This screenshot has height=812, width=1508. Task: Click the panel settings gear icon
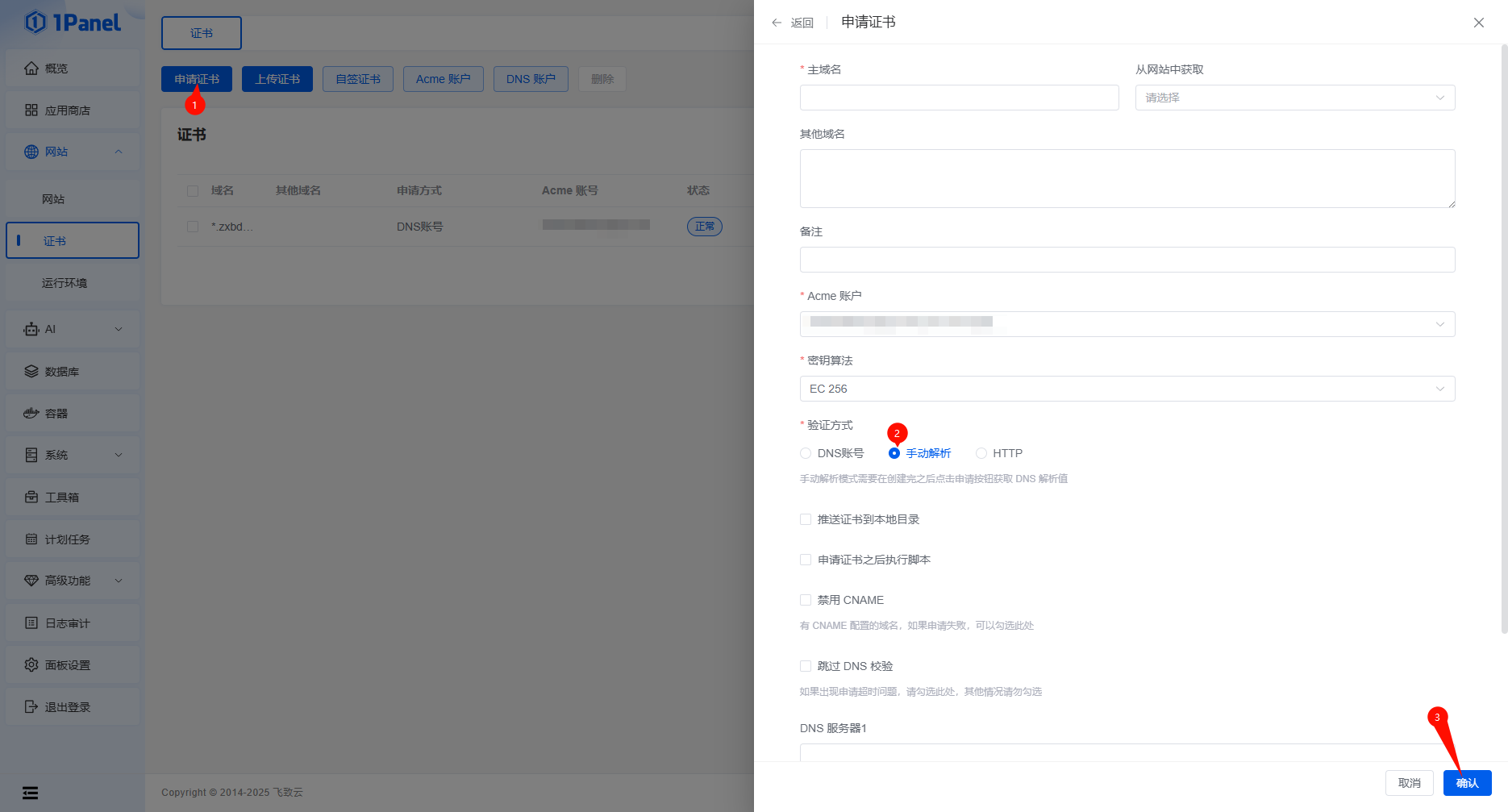coord(31,665)
